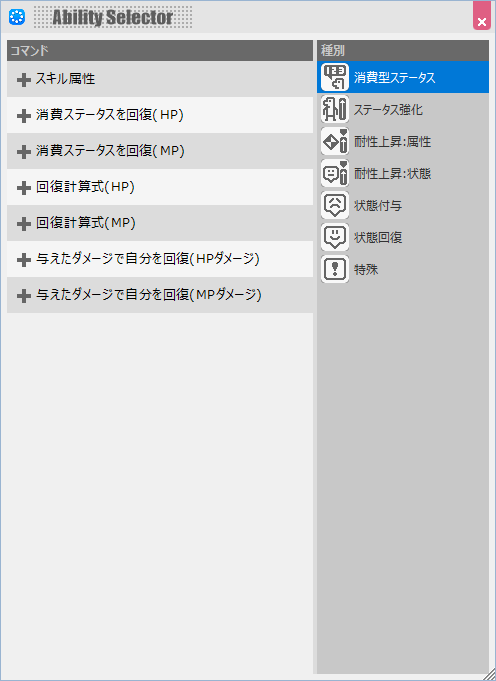Choose the 耐性上昇:状態 icon
The image size is (496, 681).
tap(335, 173)
